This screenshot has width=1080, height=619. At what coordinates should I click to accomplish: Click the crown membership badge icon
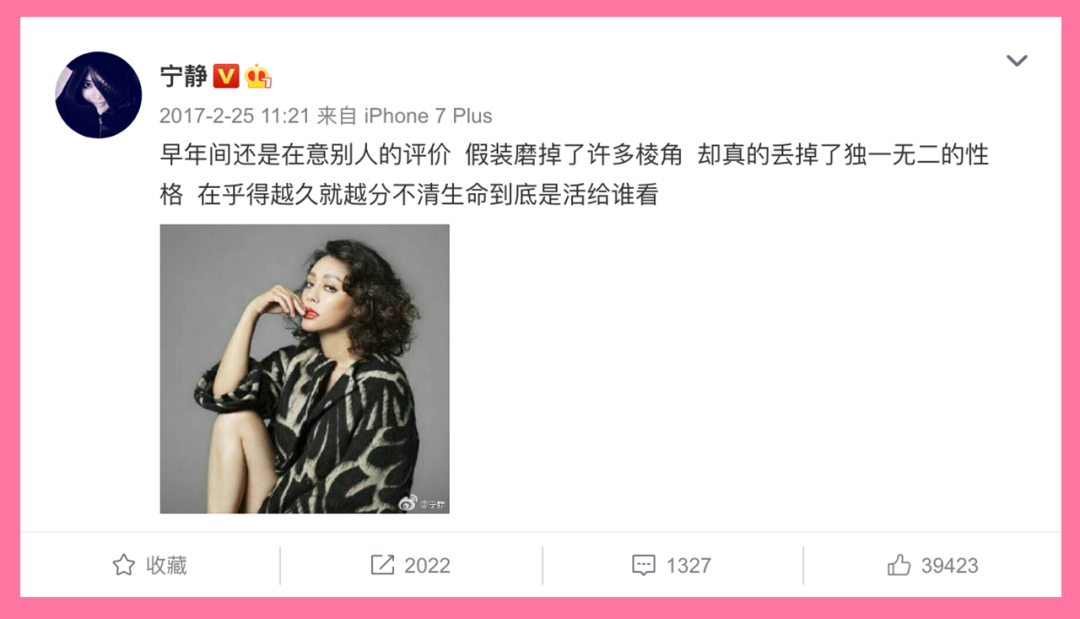[x=258, y=76]
